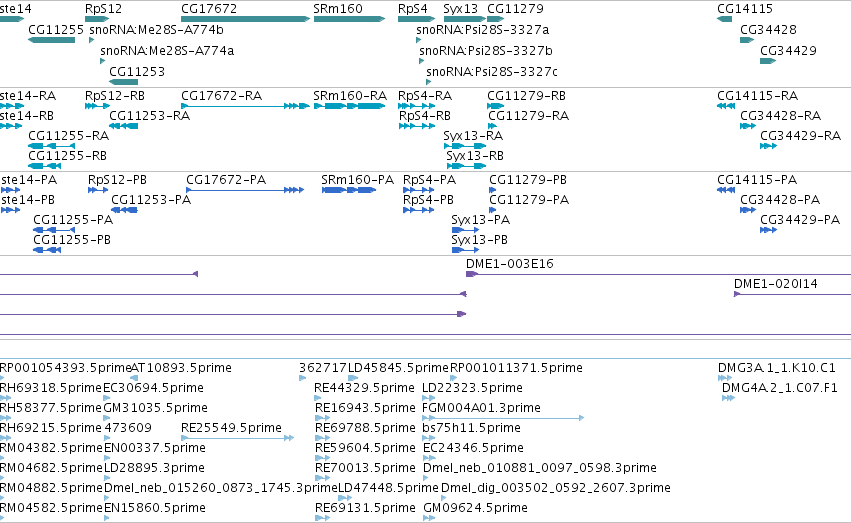Select transcript CG34428-RA
Screen dimensions: 851x523
tap(748, 126)
